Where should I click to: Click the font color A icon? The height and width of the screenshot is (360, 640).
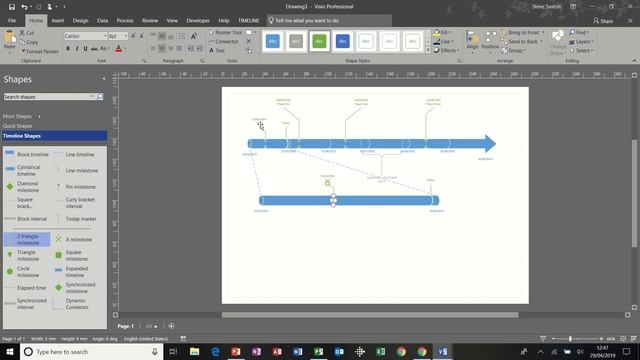pyautogui.click(x=118, y=49)
